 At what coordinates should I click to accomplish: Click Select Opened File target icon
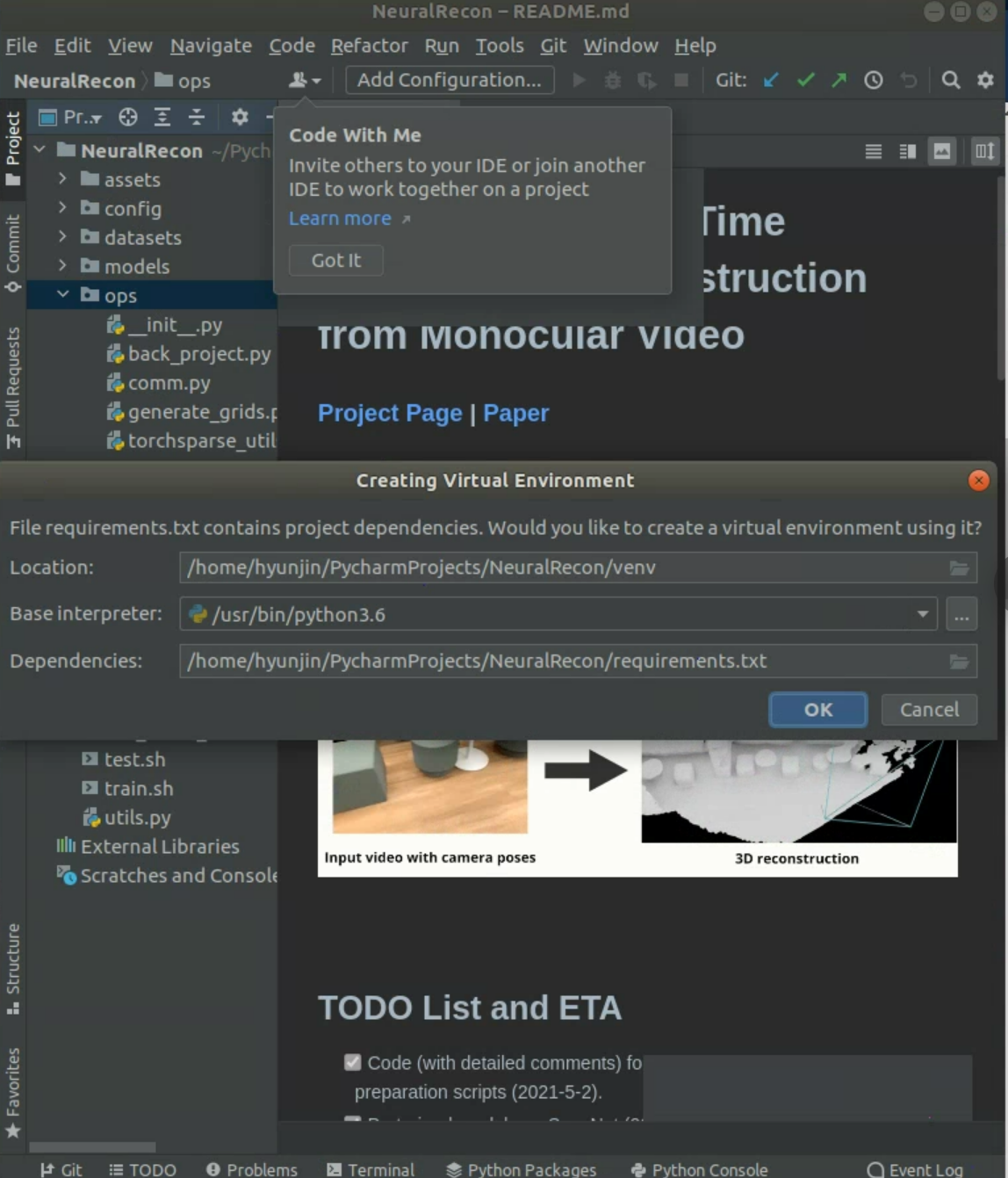coord(128,117)
